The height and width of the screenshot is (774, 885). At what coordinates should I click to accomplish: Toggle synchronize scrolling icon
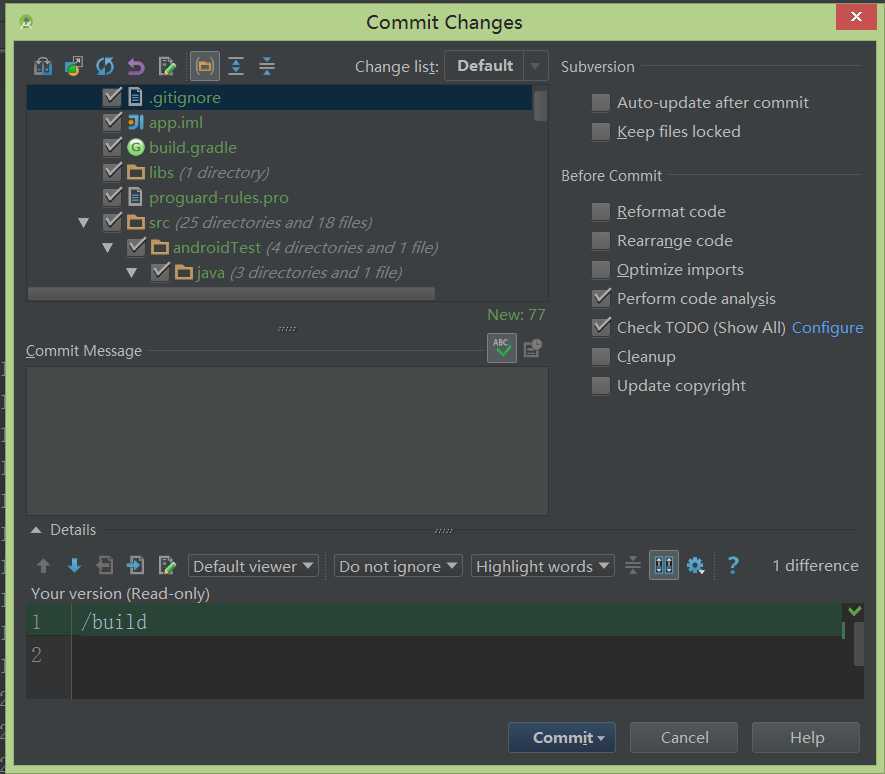(x=664, y=565)
